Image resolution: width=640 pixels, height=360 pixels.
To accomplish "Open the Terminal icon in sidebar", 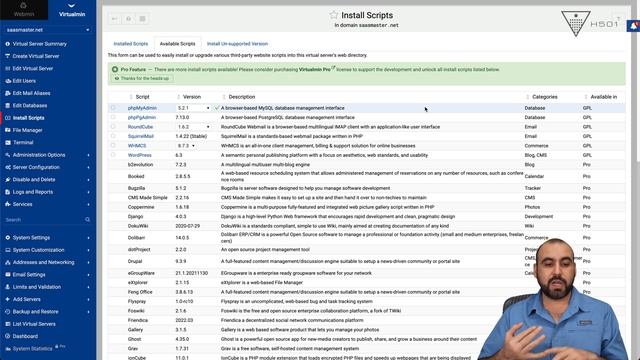I will click(7, 142).
